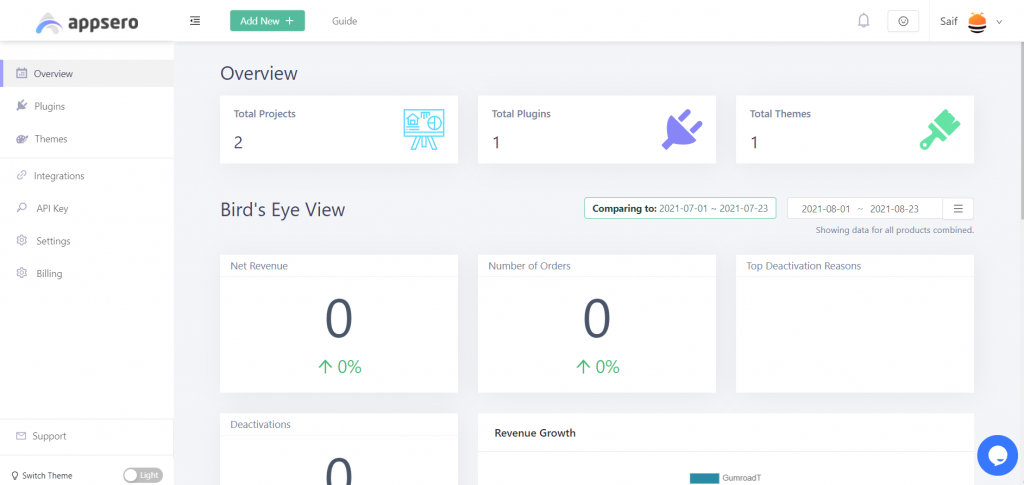Click the Appsero logo
Screen dimensions: 1024x485
tap(87, 23)
